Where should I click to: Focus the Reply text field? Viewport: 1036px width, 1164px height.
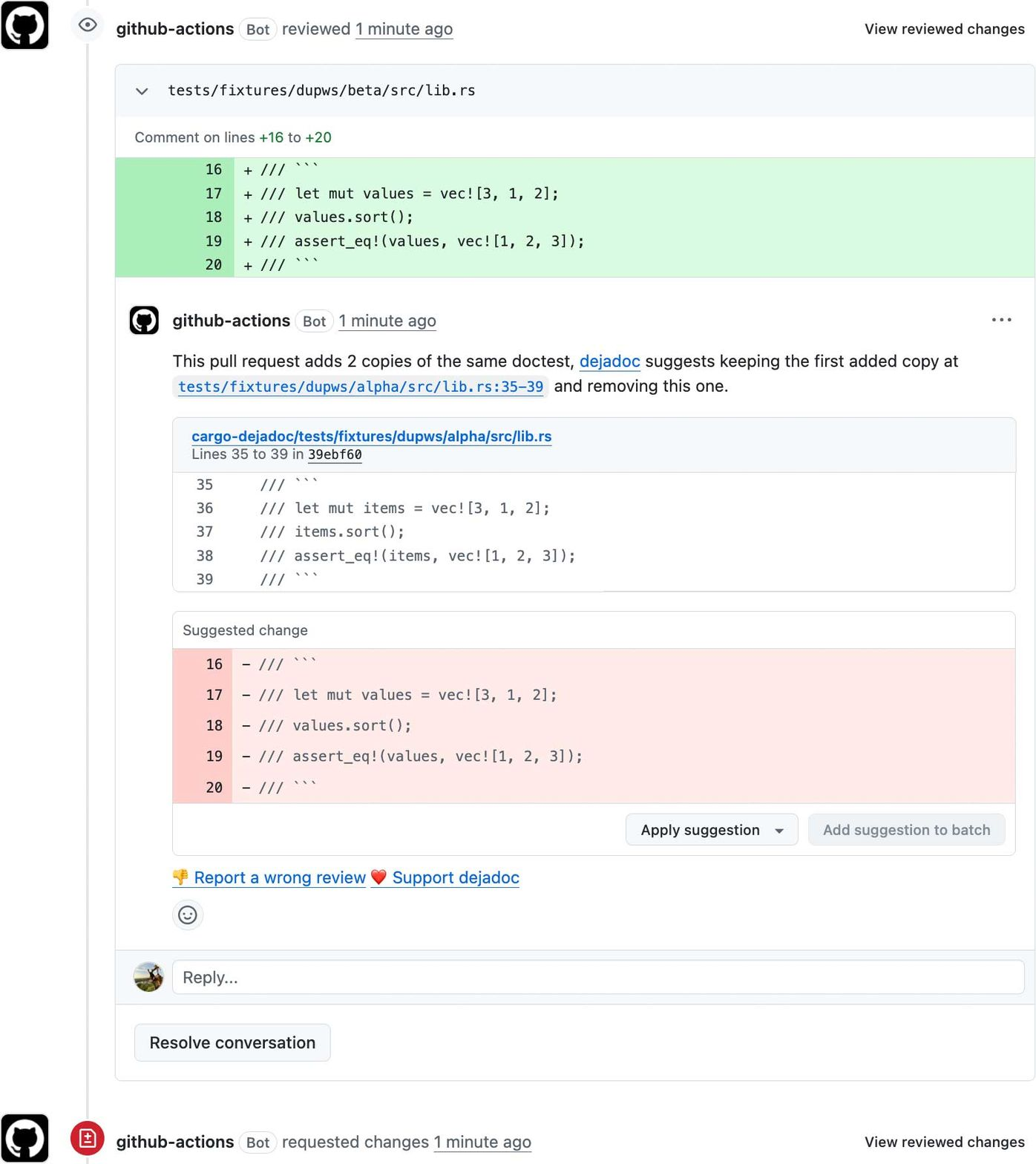(598, 978)
